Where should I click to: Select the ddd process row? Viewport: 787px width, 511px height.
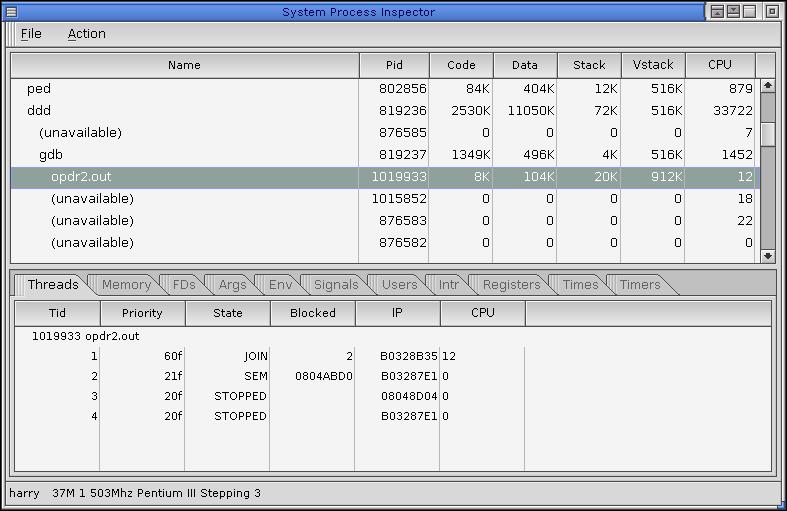click(39, 111)
